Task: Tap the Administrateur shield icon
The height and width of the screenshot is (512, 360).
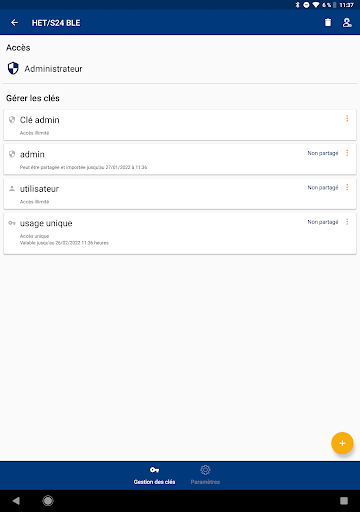Action: click(13, 68)
